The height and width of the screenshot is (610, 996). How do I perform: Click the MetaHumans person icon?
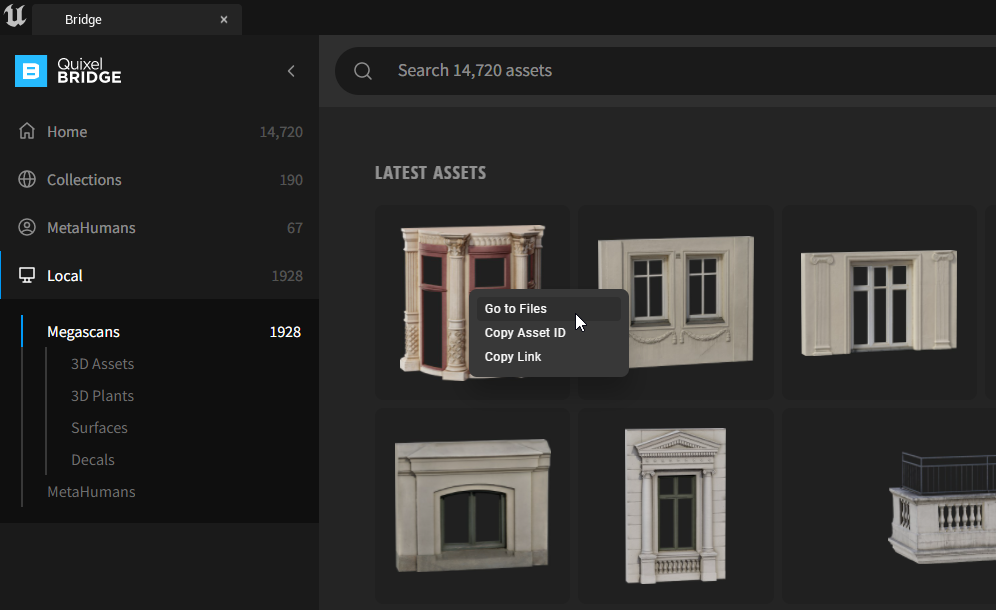(27, 228)
